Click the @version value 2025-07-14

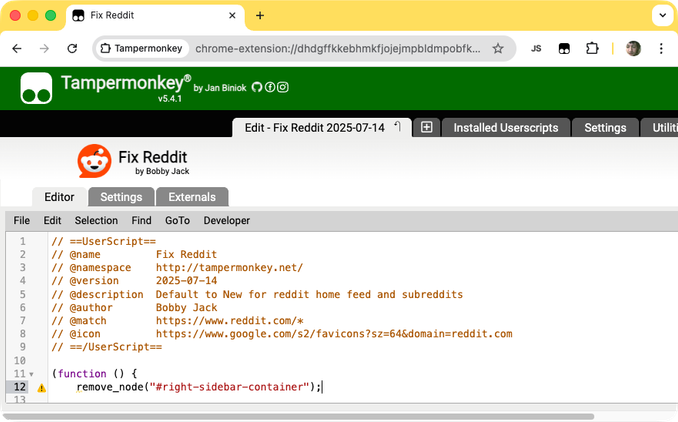pyautogui.click(x=186, y=281)
